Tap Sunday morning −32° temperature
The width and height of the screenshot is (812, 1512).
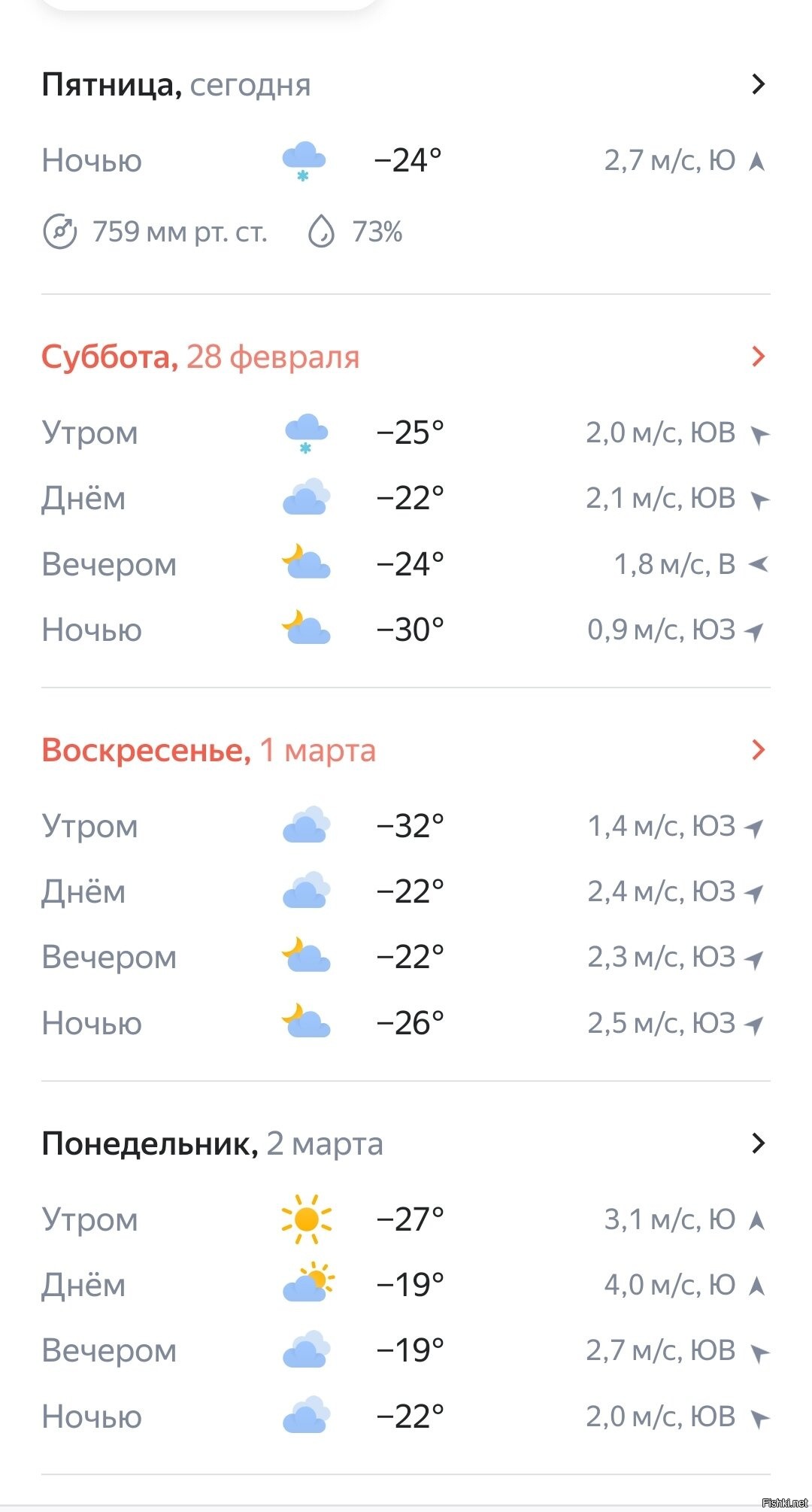pos(410,826)
